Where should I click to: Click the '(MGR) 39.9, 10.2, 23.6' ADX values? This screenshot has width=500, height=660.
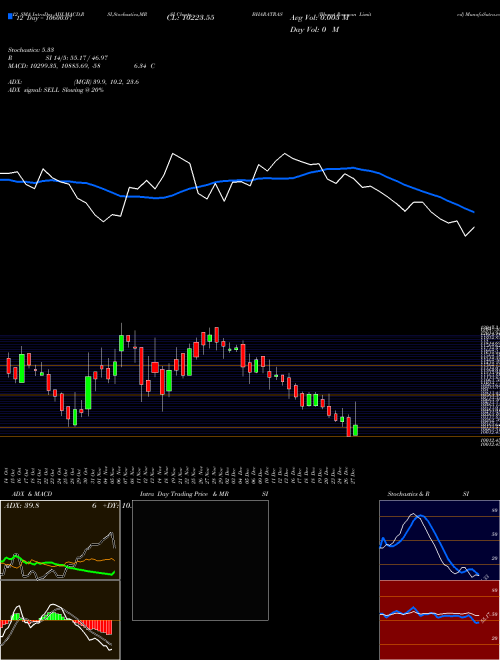(106, 82)
